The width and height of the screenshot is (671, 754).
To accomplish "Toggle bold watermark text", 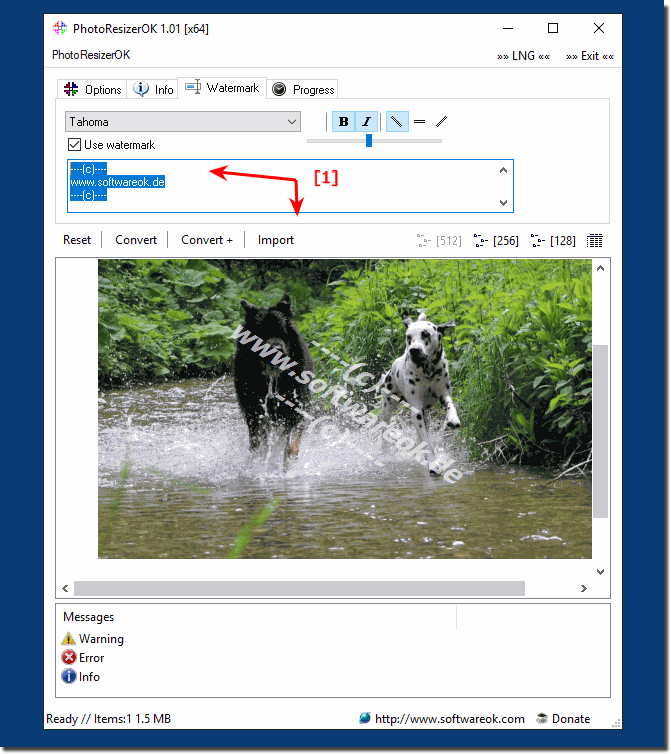I will pos(343,122).
